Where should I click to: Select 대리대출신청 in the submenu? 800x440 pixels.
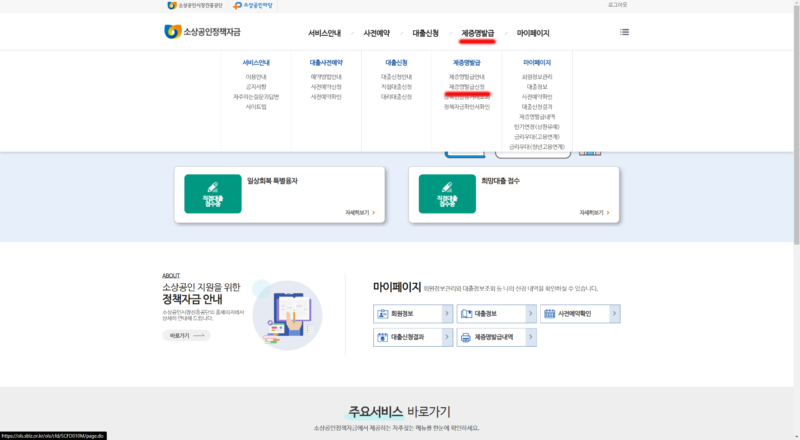396,96
